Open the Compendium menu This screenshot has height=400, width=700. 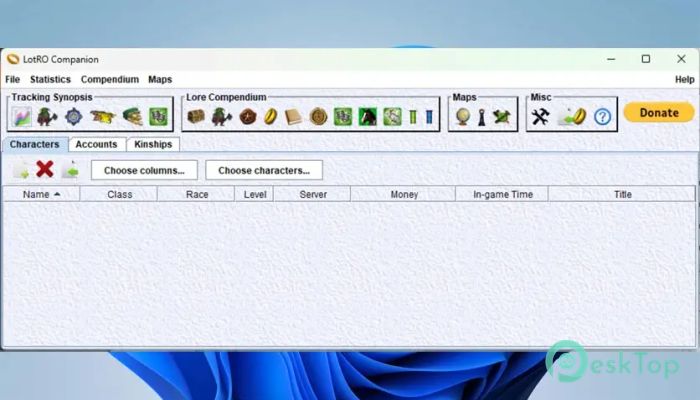pos(110,79)
